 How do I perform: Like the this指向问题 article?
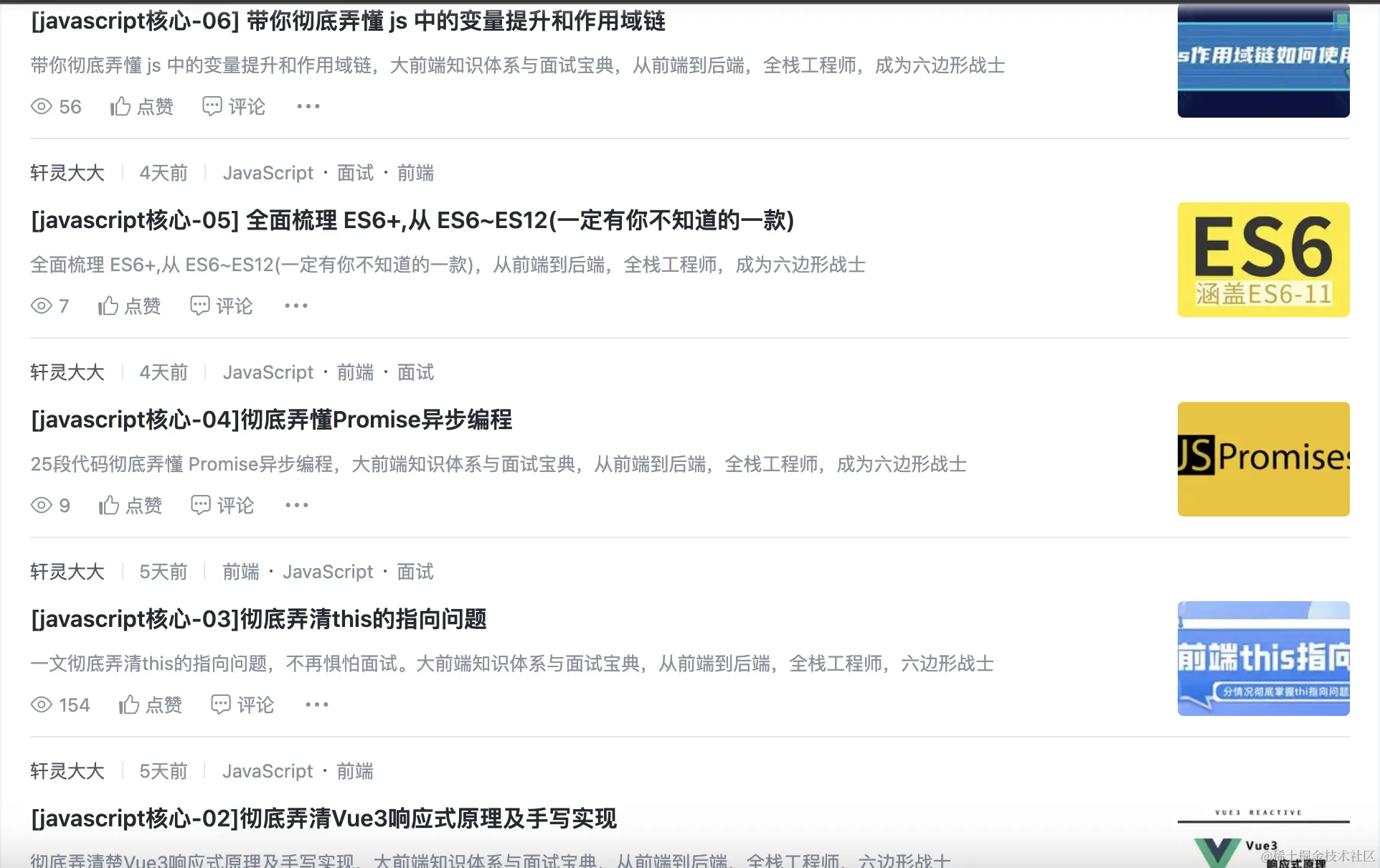pyautogui.click(x=151, y=705)
